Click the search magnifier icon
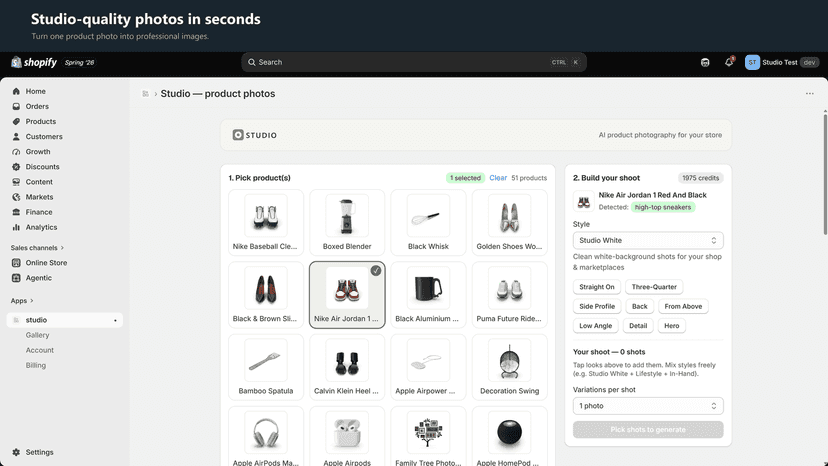 point(252,62)
